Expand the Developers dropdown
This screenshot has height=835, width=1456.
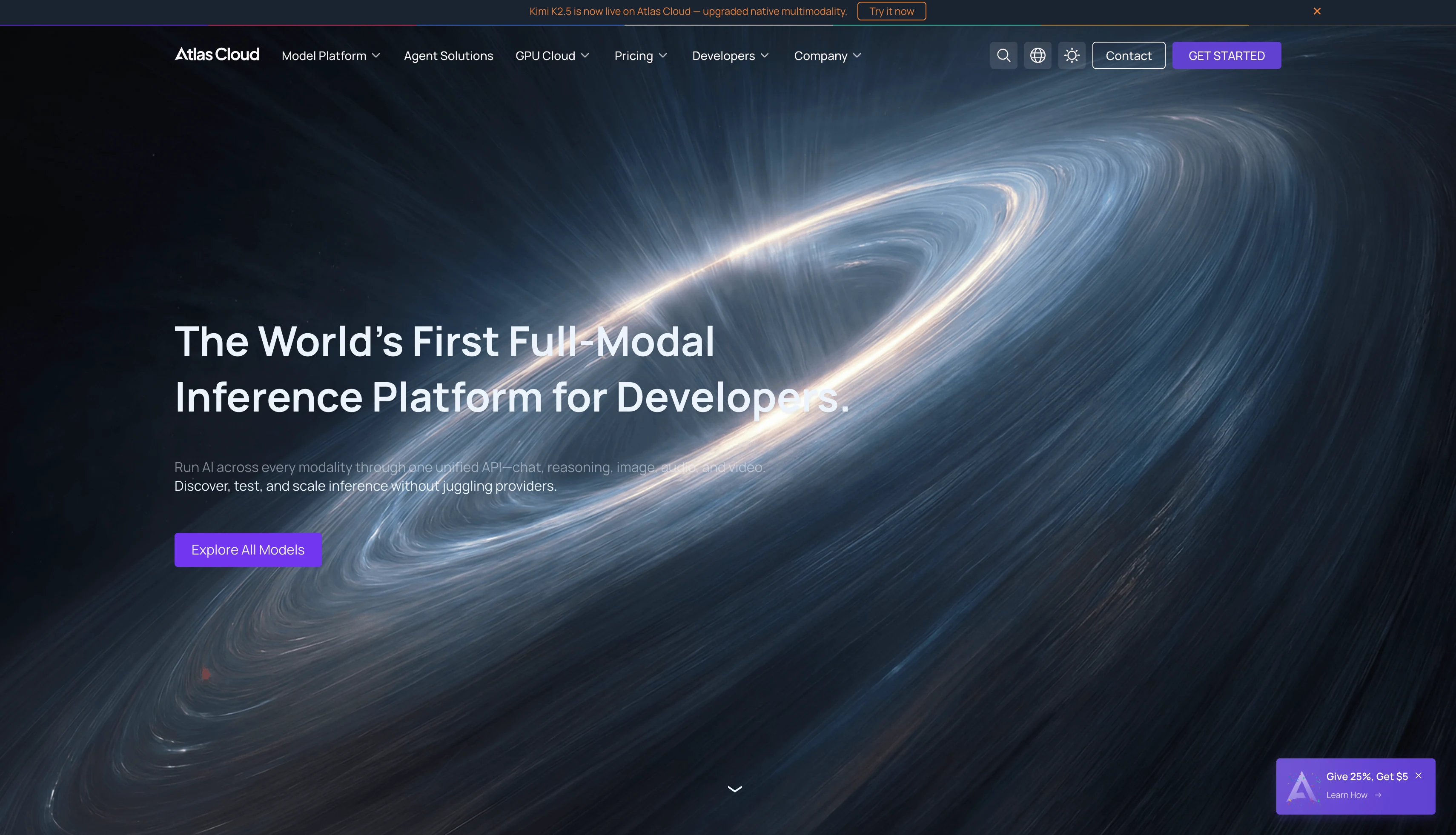730,56
